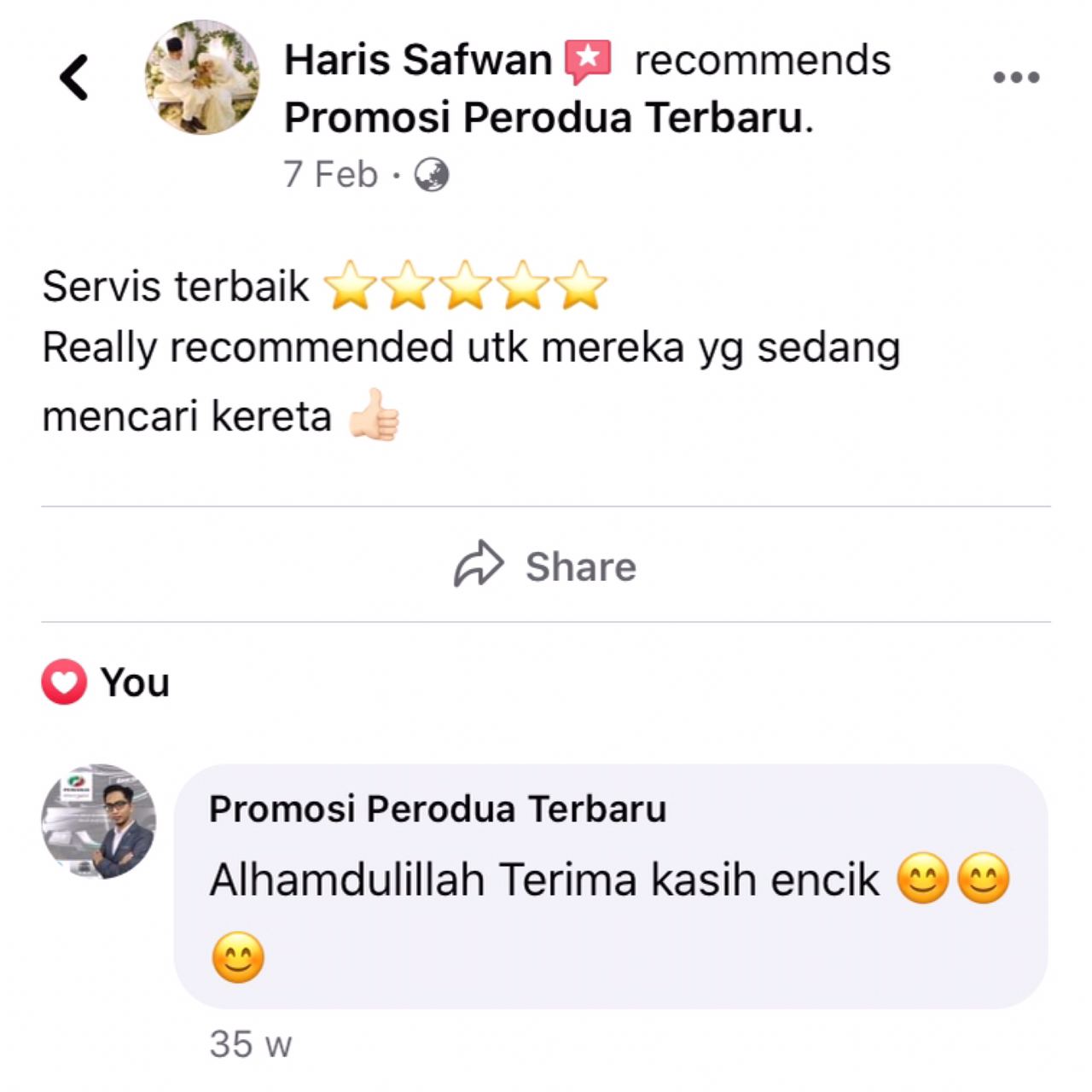
Task: Click the public globe privacy icon
Action: (x=432, y=175)
